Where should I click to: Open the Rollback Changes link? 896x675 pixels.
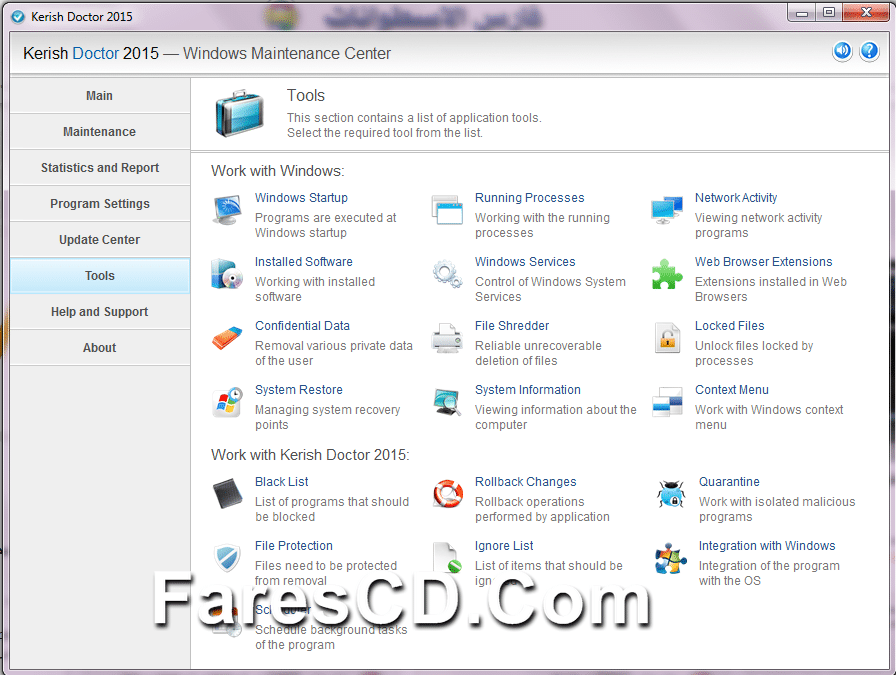tap(526, 482)
